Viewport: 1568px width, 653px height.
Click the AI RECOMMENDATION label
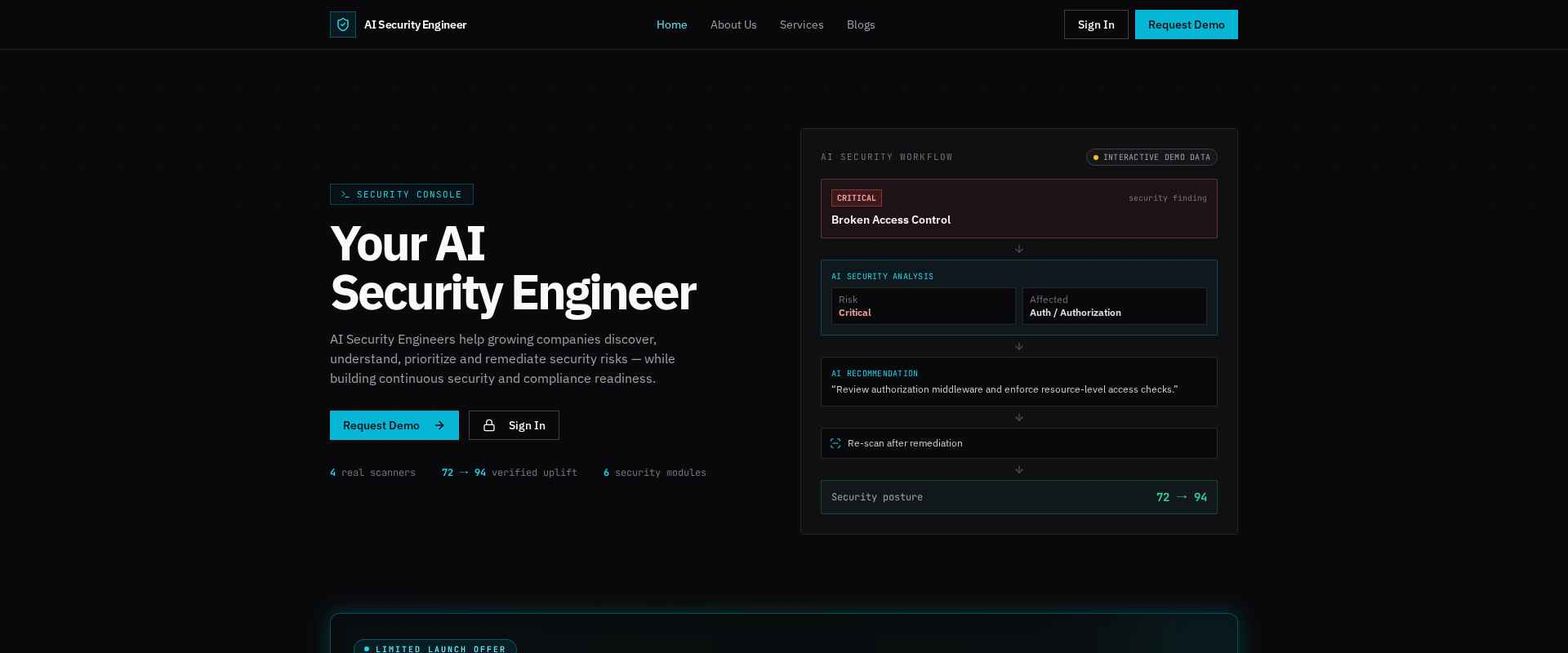tap(874, 373)
